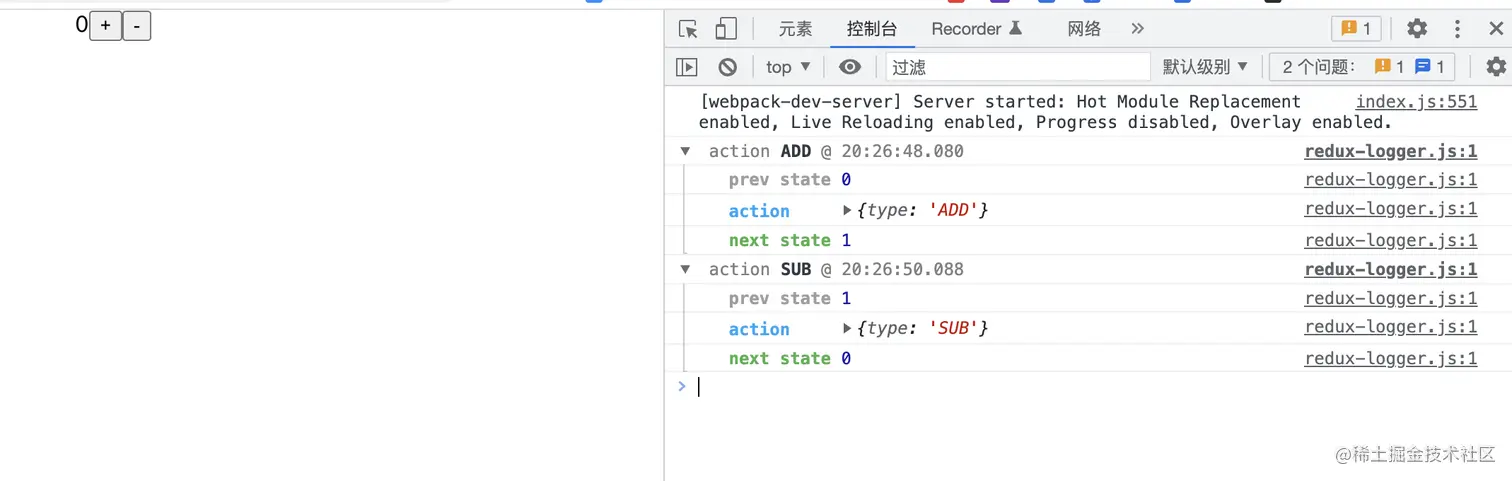Screen dimensions: 1512x481
Task: Click the live expression eye icon
Action: click(850, 67)
